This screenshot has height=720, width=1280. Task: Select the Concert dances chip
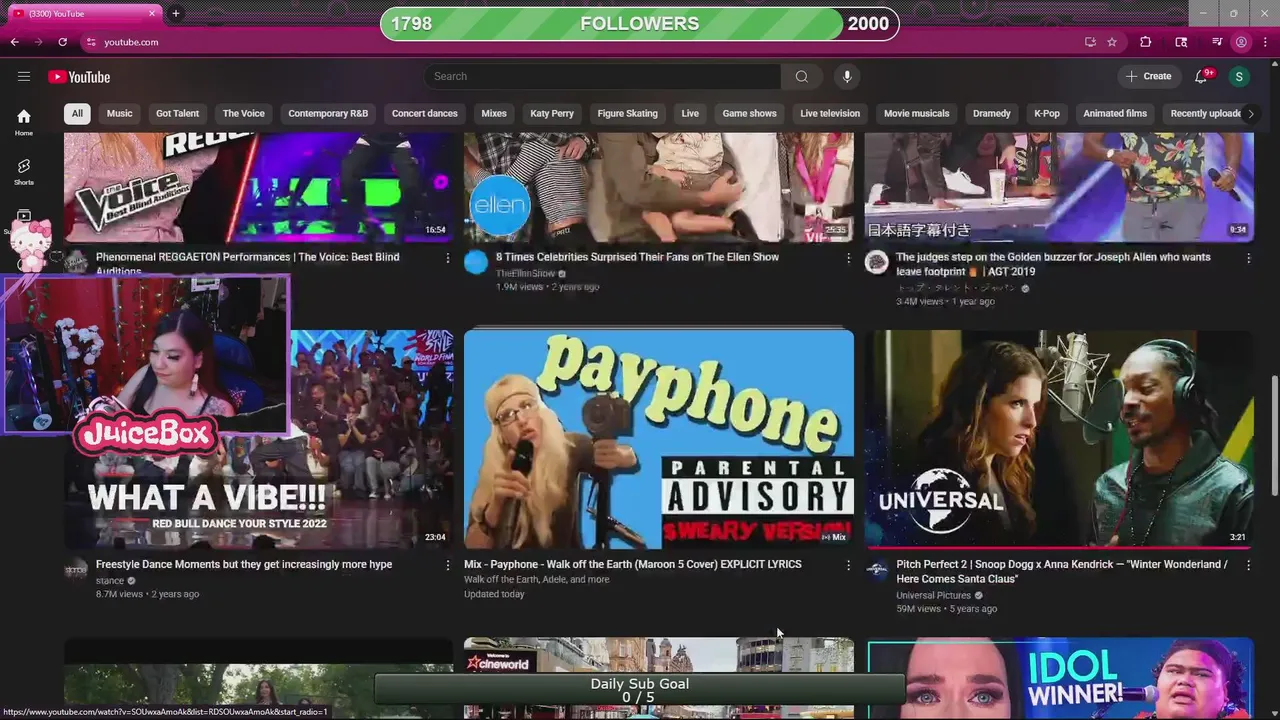pos(425,113)
